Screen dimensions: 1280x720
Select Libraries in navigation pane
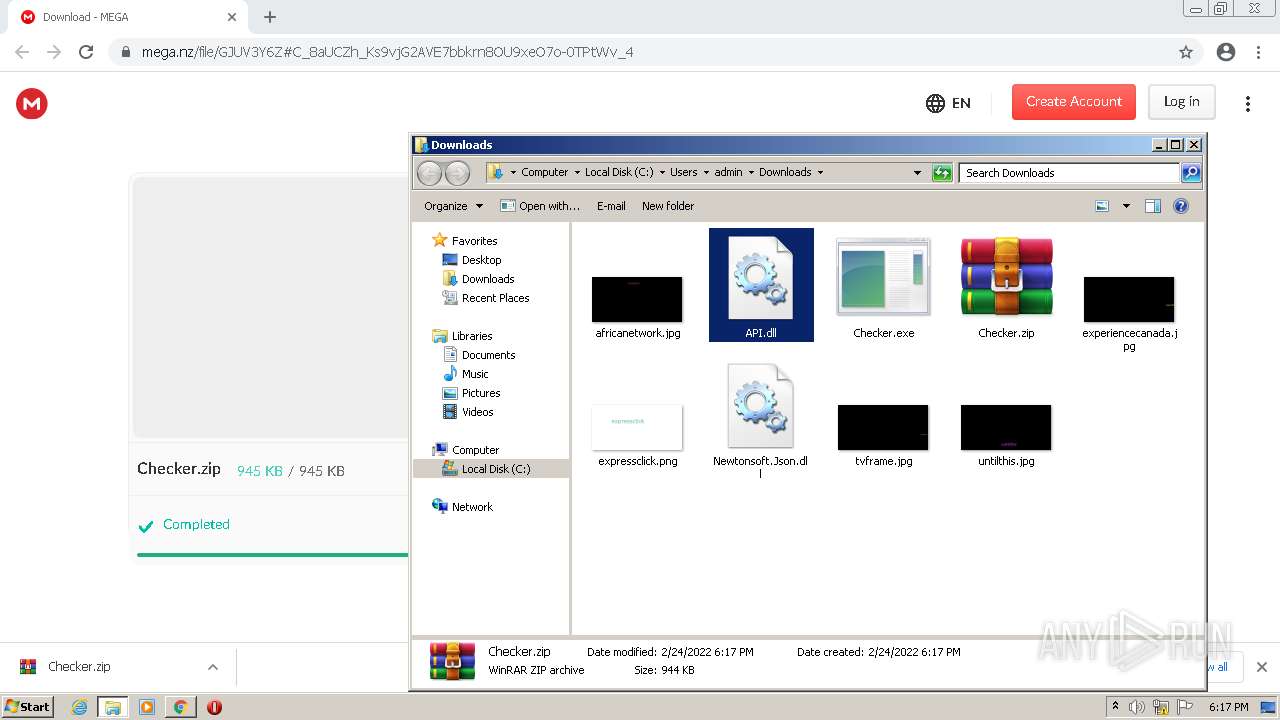point(472,336)
